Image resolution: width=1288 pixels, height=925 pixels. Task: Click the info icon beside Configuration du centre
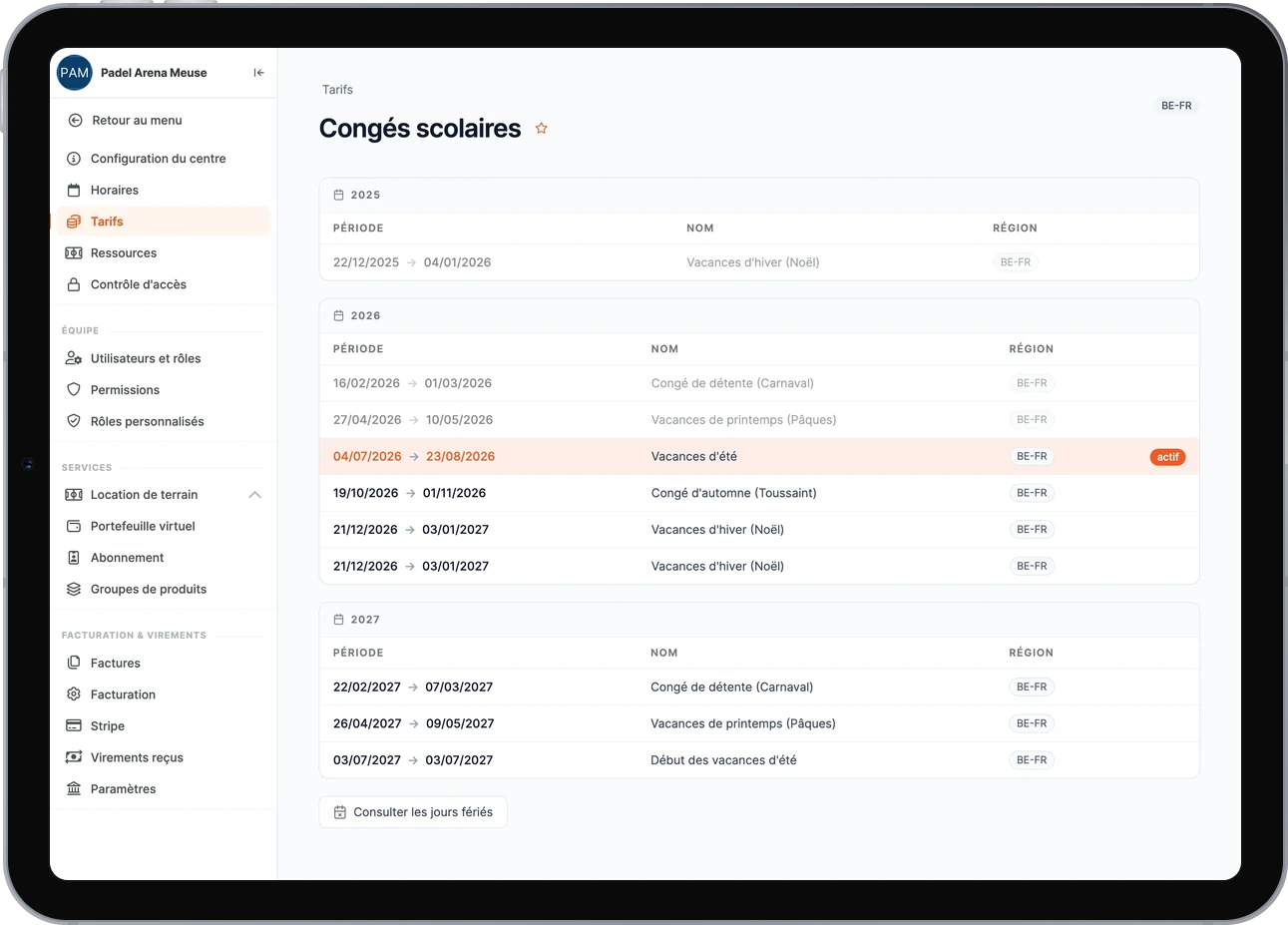pyautogui.click(x=74, y=159)
